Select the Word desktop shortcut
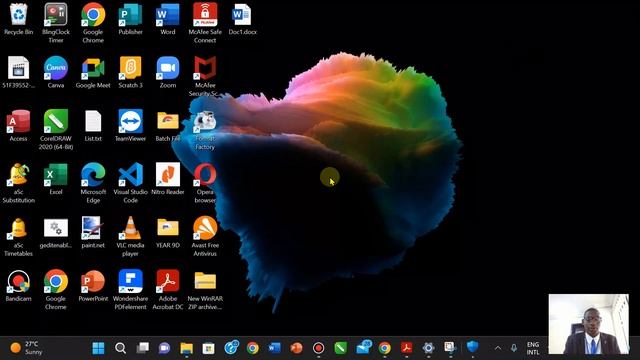Image resolution: width=640 pixels, height=360 pixels. click(x=168, y=20)
